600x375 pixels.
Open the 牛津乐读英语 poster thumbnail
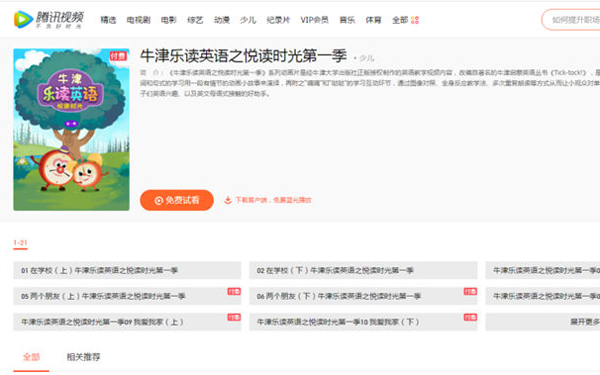(72, 129)
